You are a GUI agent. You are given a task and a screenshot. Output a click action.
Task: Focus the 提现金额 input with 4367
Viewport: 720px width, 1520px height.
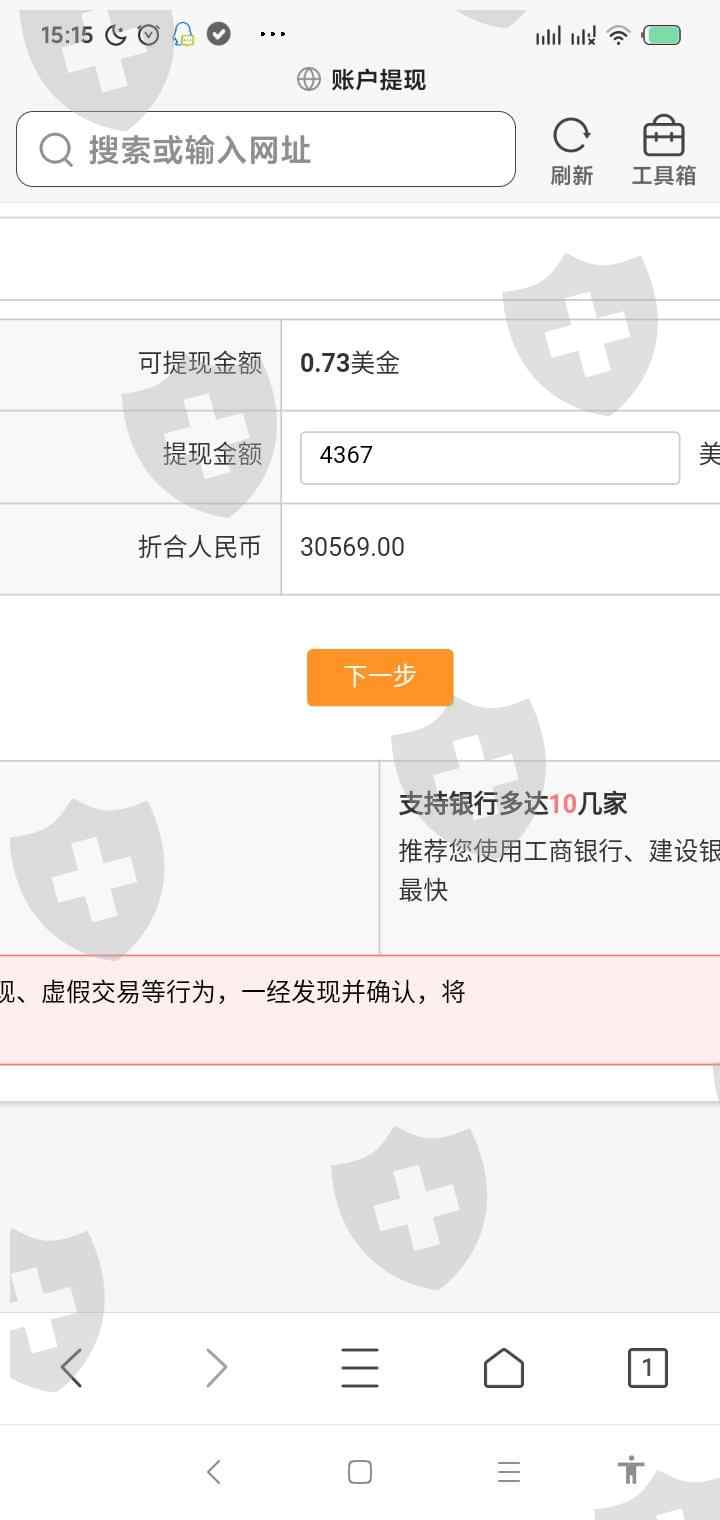click(490, 457)
